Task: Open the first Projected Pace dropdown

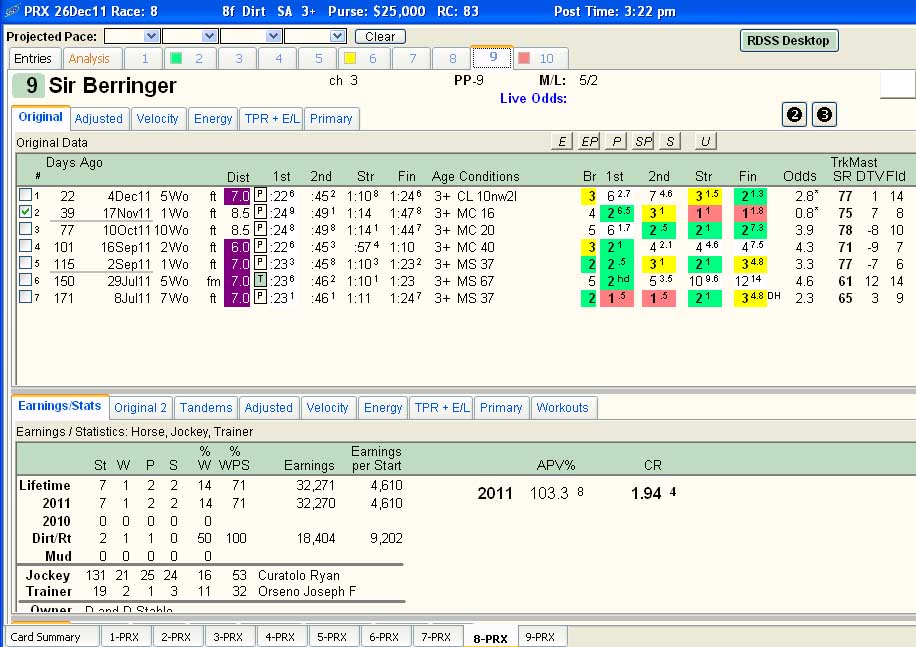Action: 151,36
